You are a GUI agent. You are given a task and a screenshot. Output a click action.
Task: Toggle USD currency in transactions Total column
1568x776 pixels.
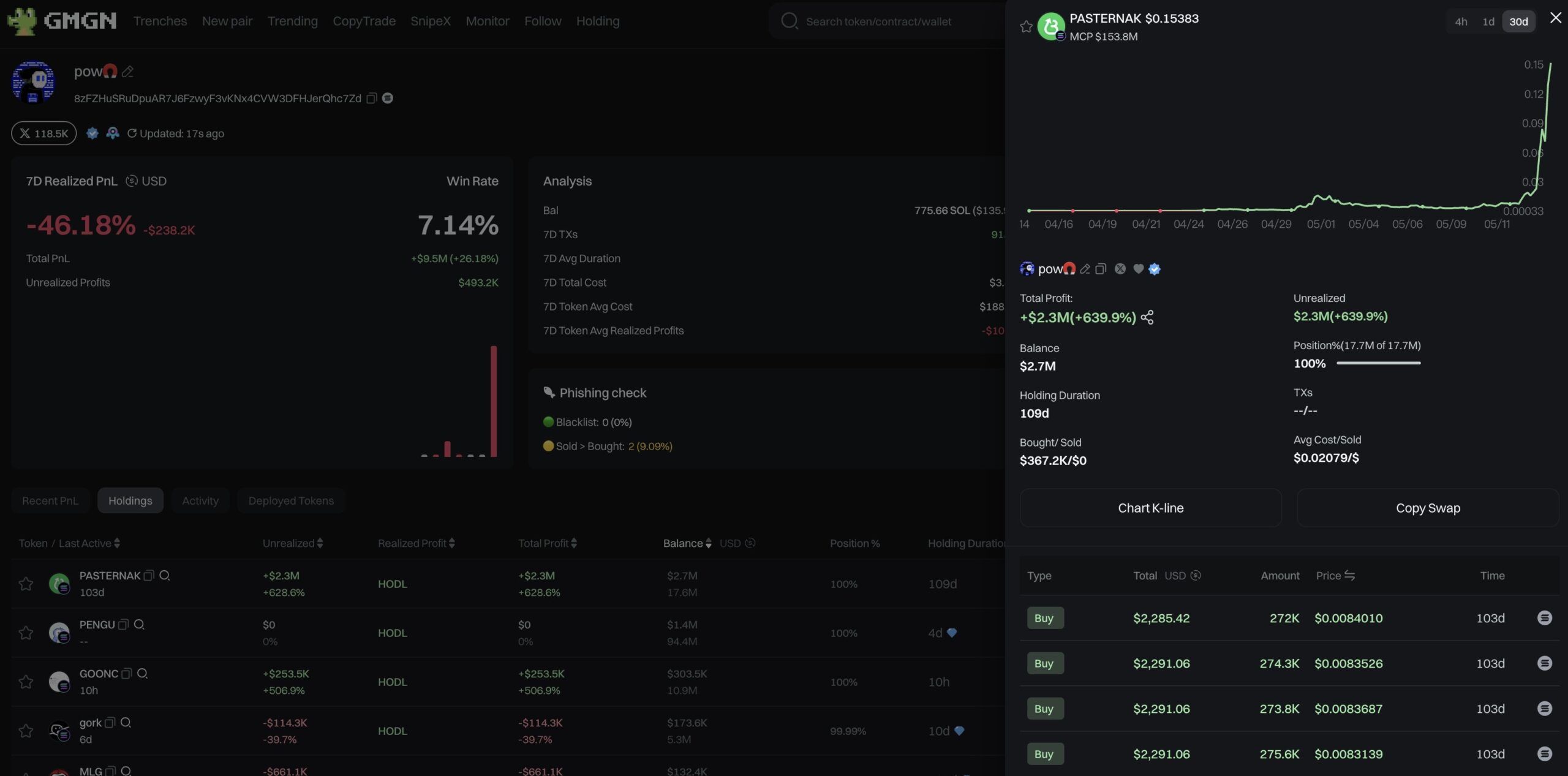[x=1195, y=576]
